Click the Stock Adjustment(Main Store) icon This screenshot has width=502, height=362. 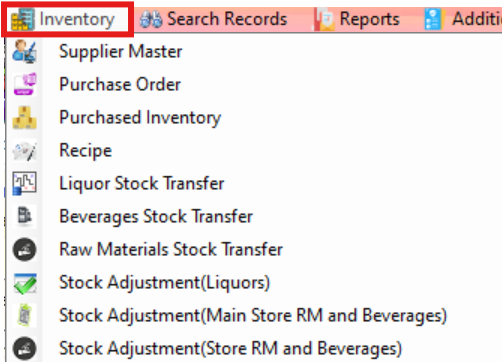tap(24, 315)
